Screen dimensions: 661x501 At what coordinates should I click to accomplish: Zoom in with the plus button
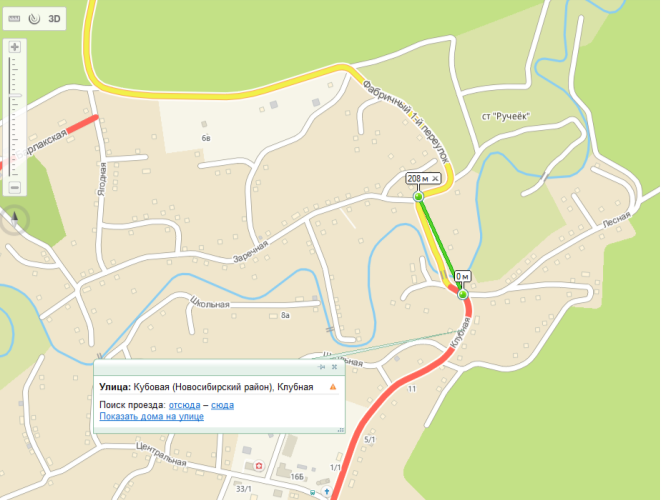[15, 47]
